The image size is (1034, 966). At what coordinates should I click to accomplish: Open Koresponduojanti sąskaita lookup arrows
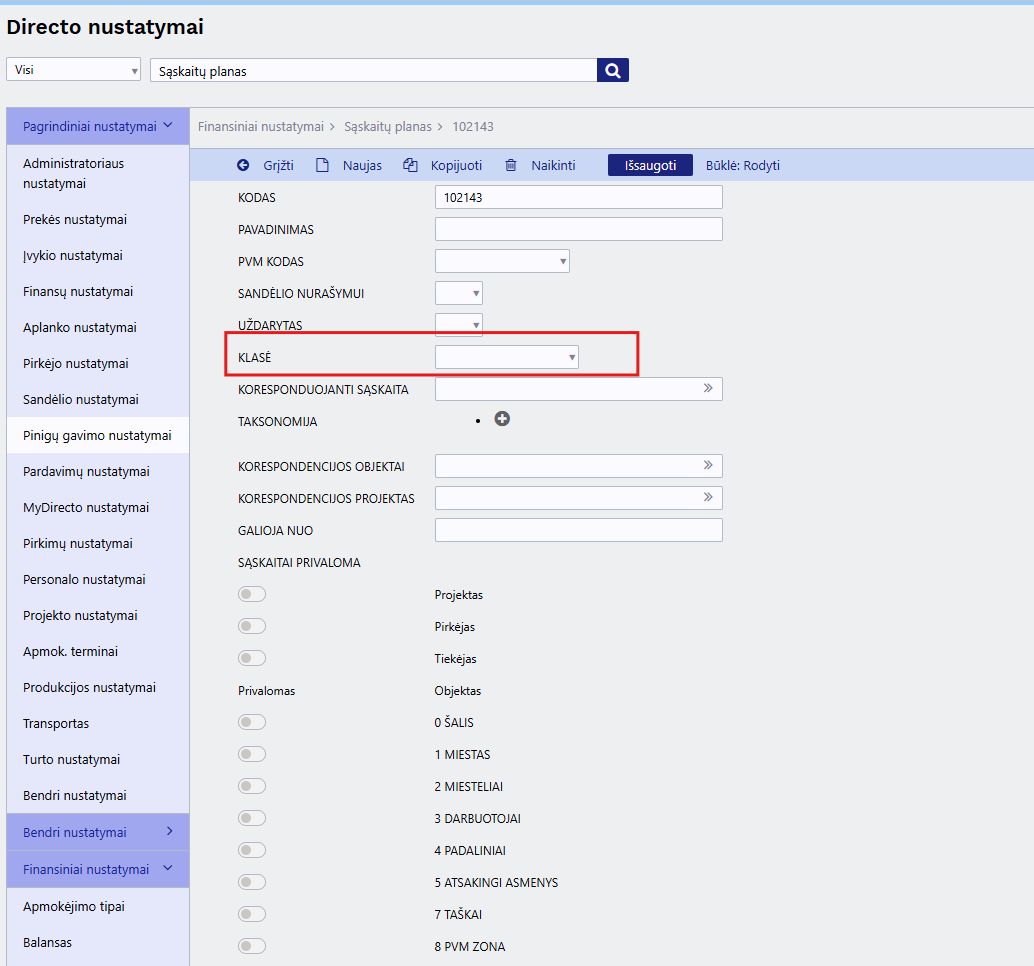708,388
